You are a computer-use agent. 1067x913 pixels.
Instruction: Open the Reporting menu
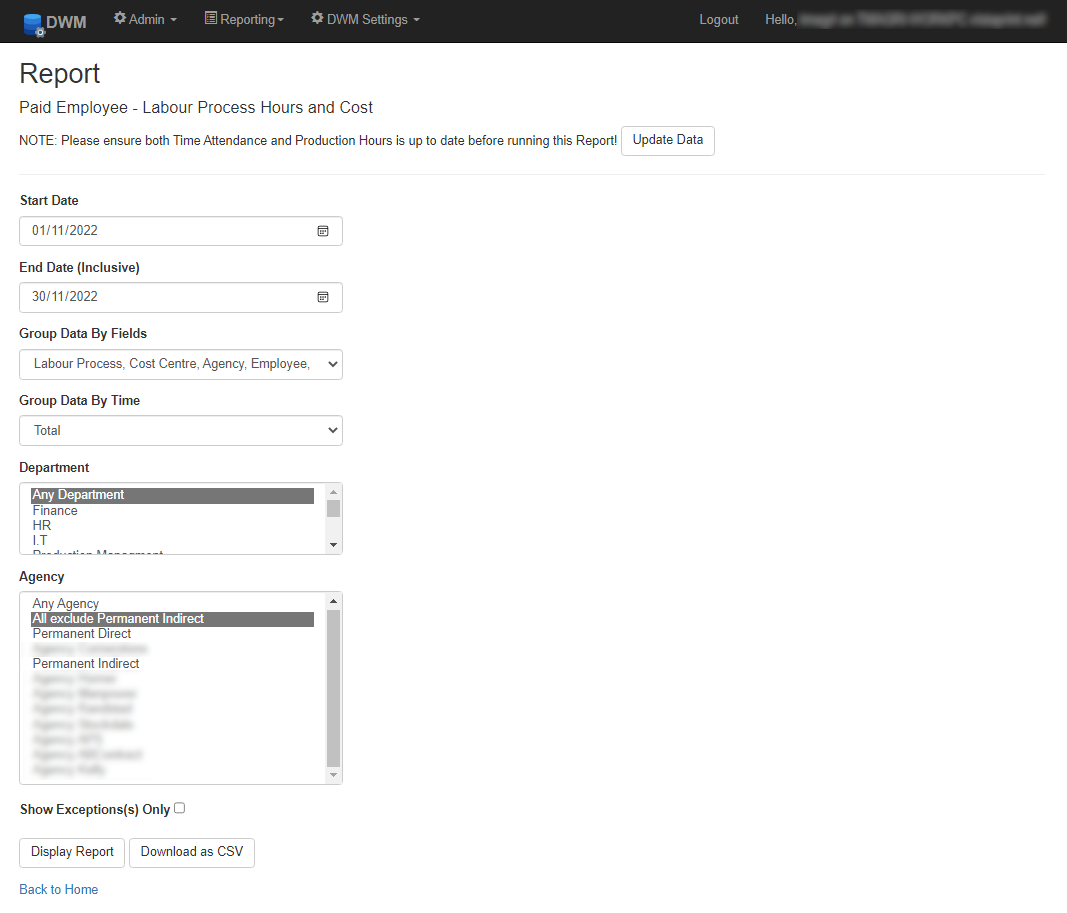pyautogui.click(x=244, y=20)
